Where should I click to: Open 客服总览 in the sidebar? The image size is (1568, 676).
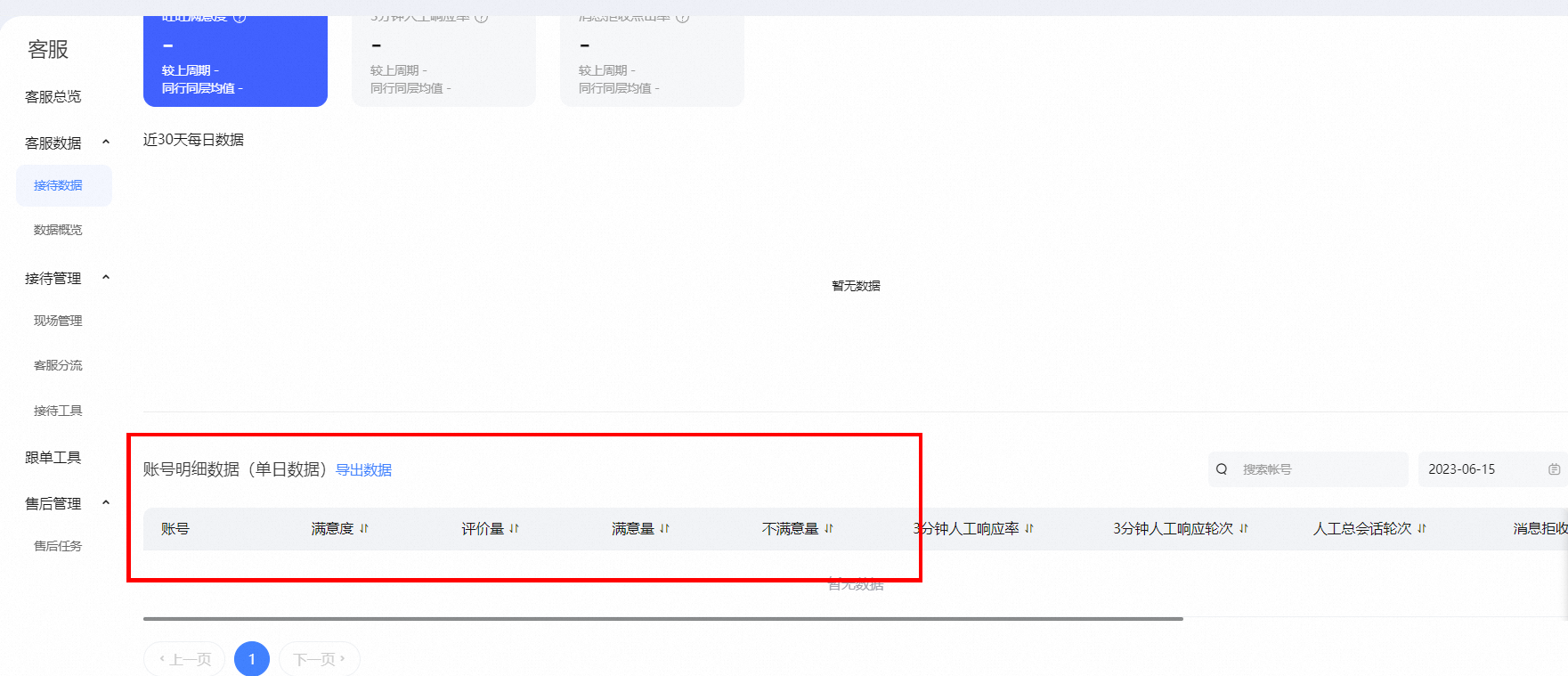[x=53, y=96]
